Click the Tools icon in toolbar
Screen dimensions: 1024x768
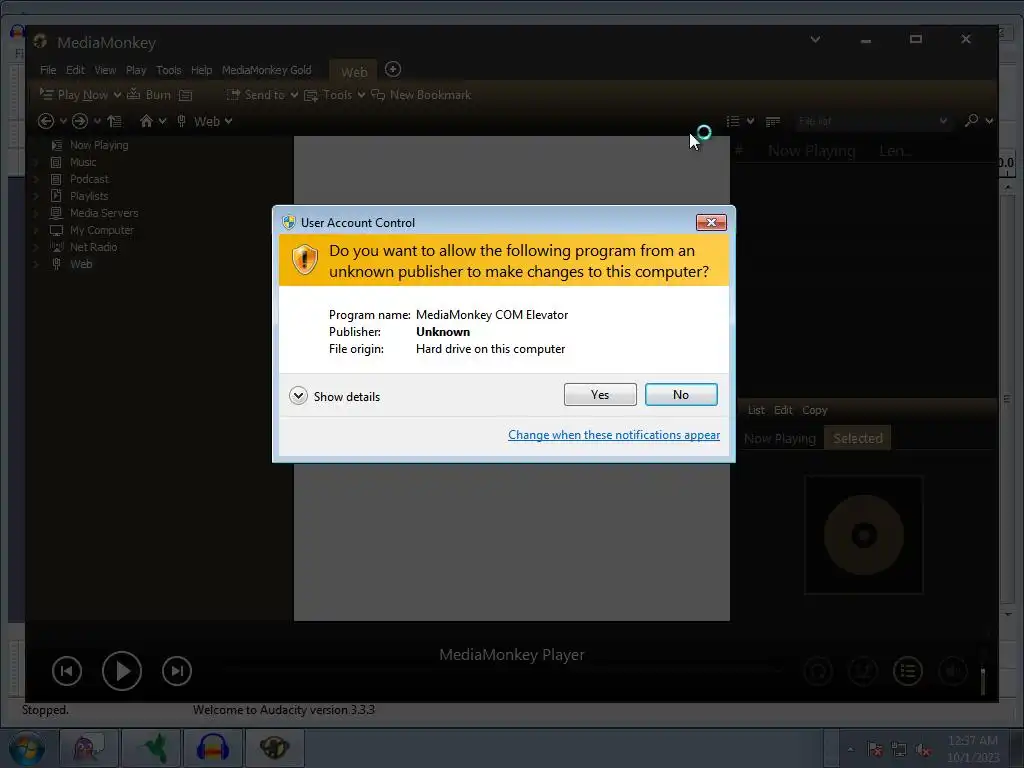311,95
